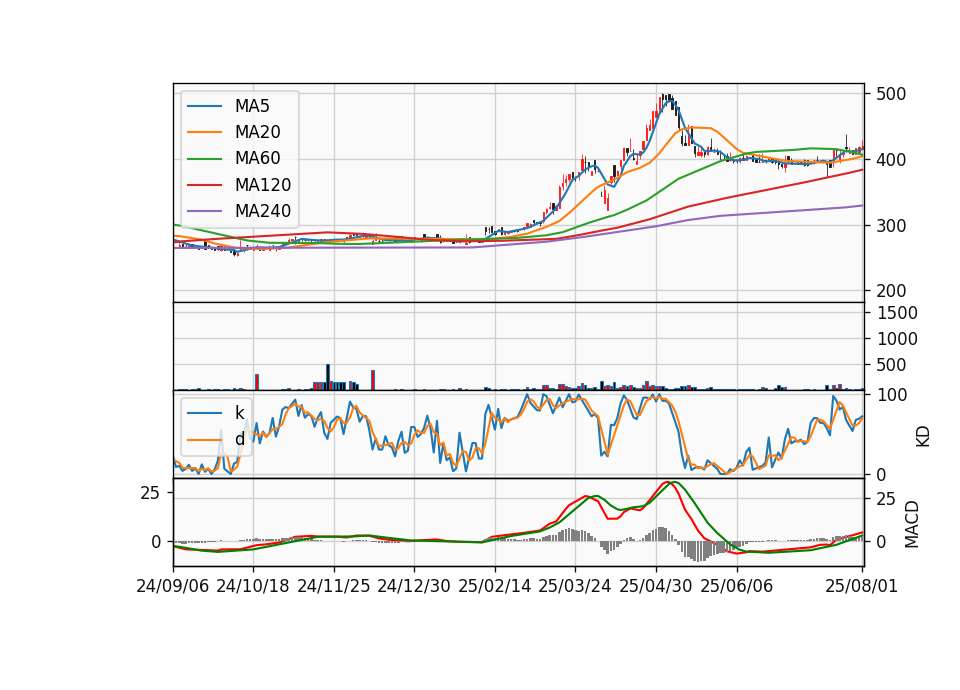The width and height of the screenshot is (960, 690).
Task: Click the 'd' legend label in KD panel
Action: coord(239,439)
